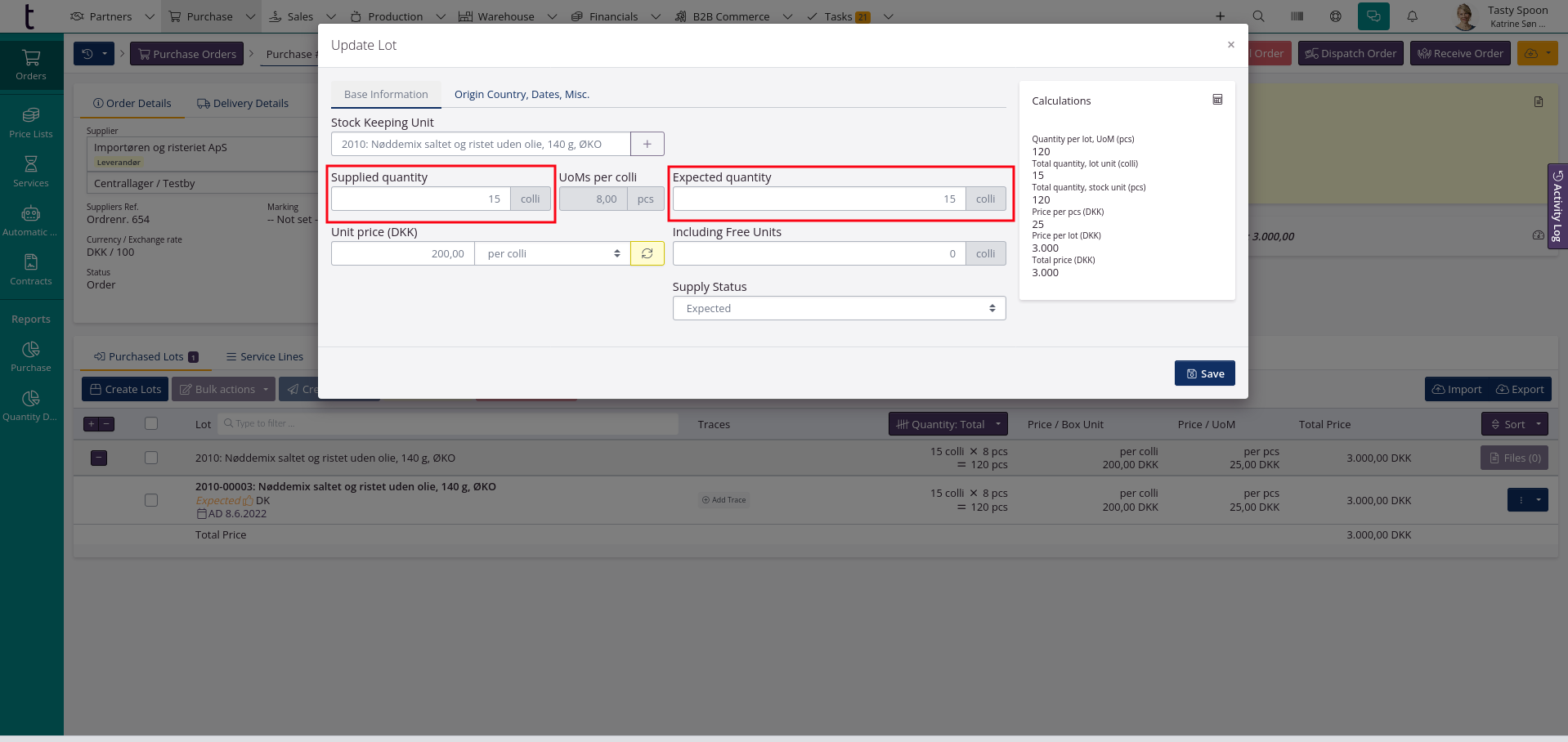Image resolution: width=1568 pixels, height=742 pixels.
Task: Click the calculator icon in Calculations panel
Action: point(1217,100)
